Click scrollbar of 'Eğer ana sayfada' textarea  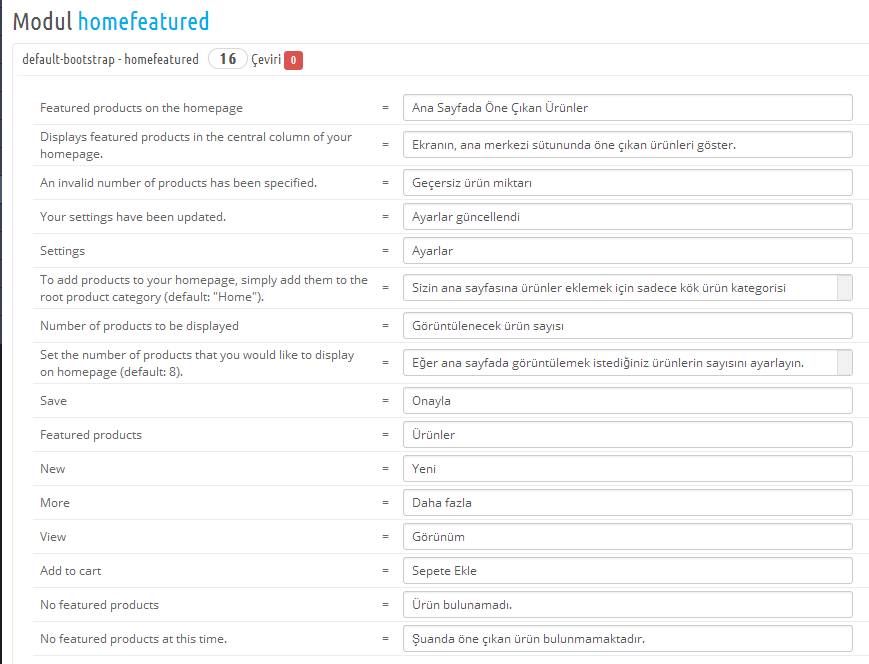[x=844, y=363]
